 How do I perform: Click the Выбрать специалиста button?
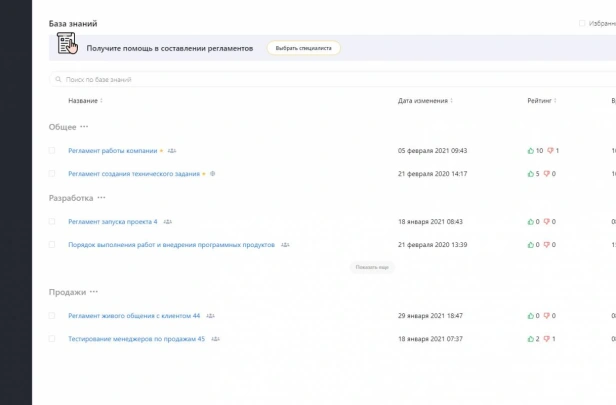click(304, 48)
